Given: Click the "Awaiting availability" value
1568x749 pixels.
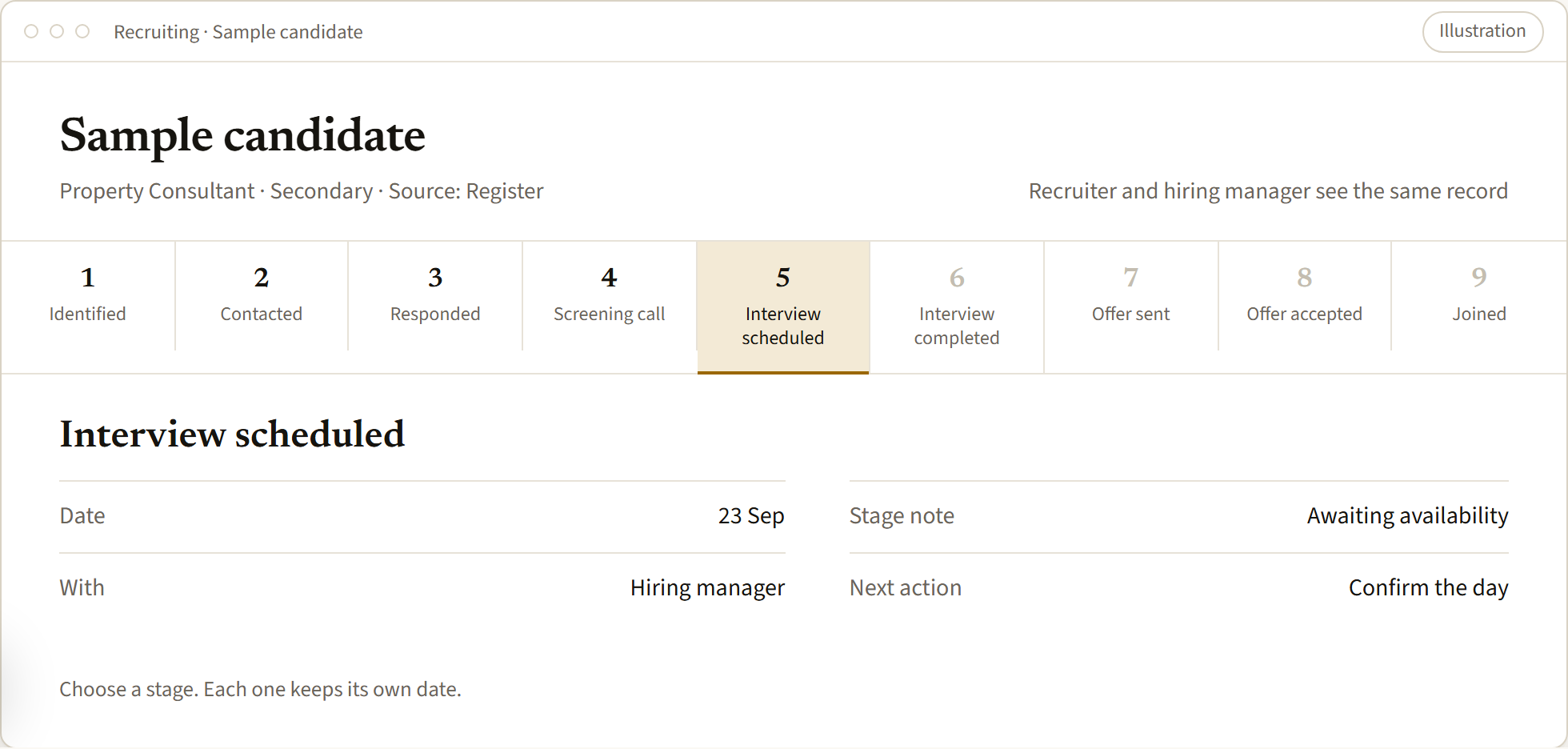Looking at the screenshot, I should [1408, 516].
